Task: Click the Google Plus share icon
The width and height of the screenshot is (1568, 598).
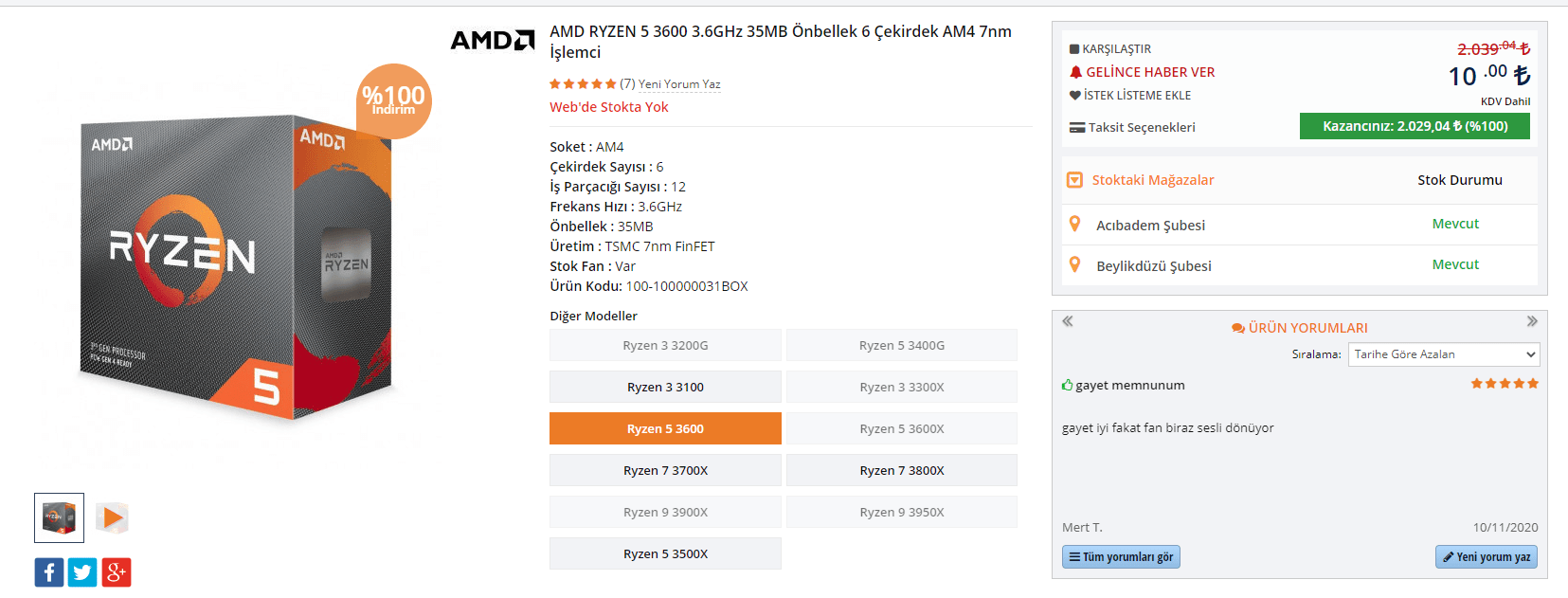Action: (117, 572)
